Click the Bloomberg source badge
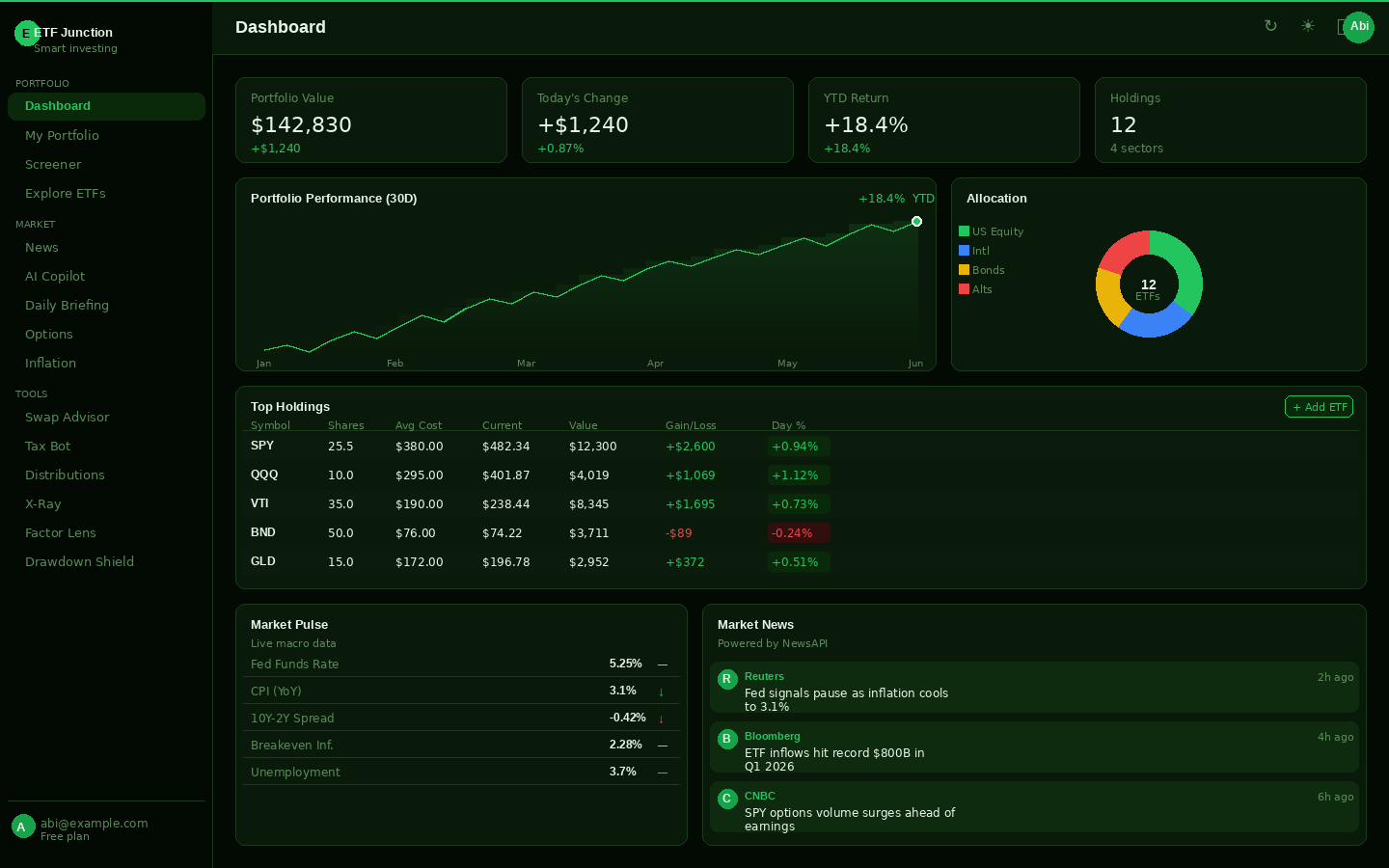Image resolution: width=1389 pixels, height=868 pixels. point(726,738)
